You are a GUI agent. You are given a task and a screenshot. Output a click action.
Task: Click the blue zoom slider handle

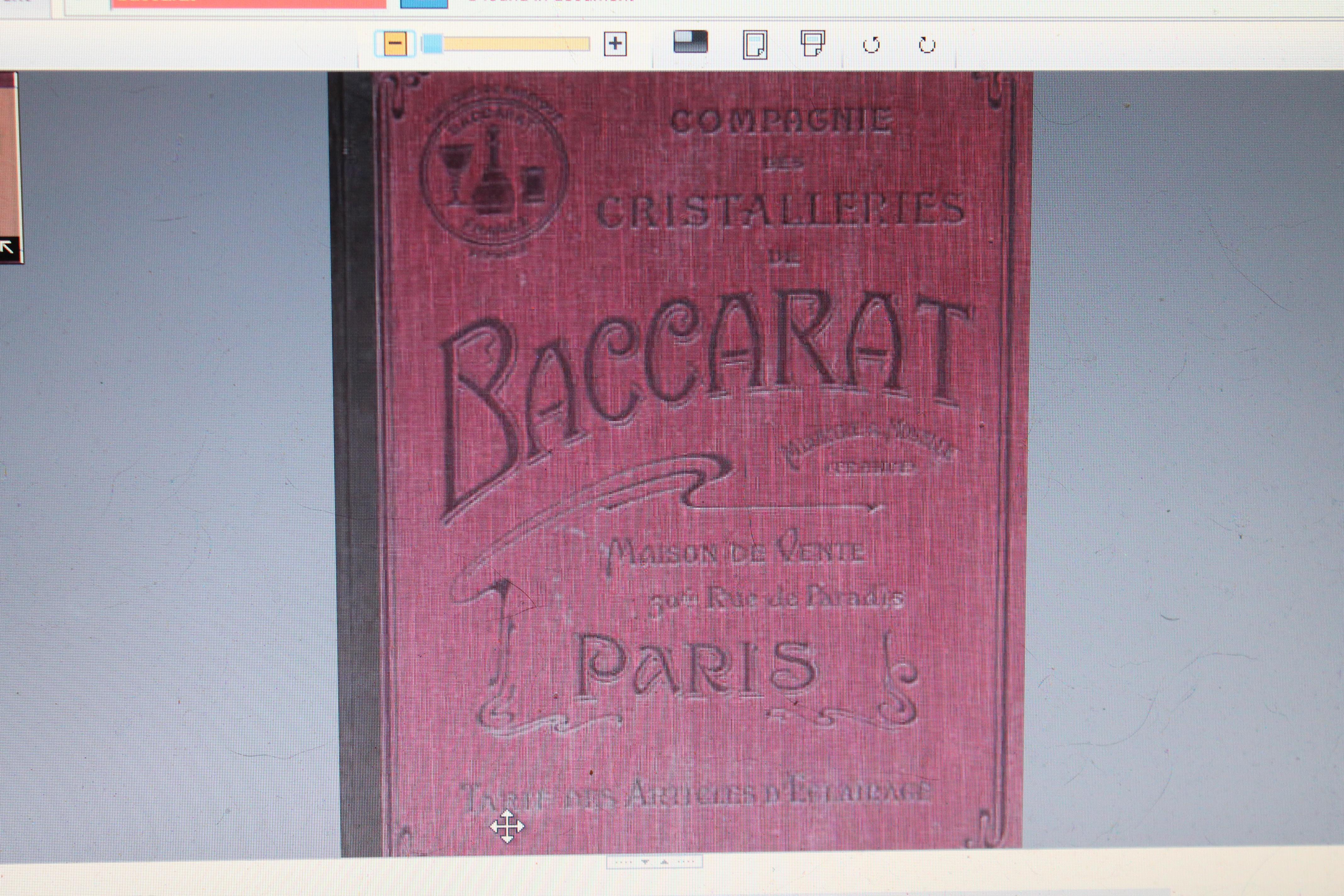[432, 43]
